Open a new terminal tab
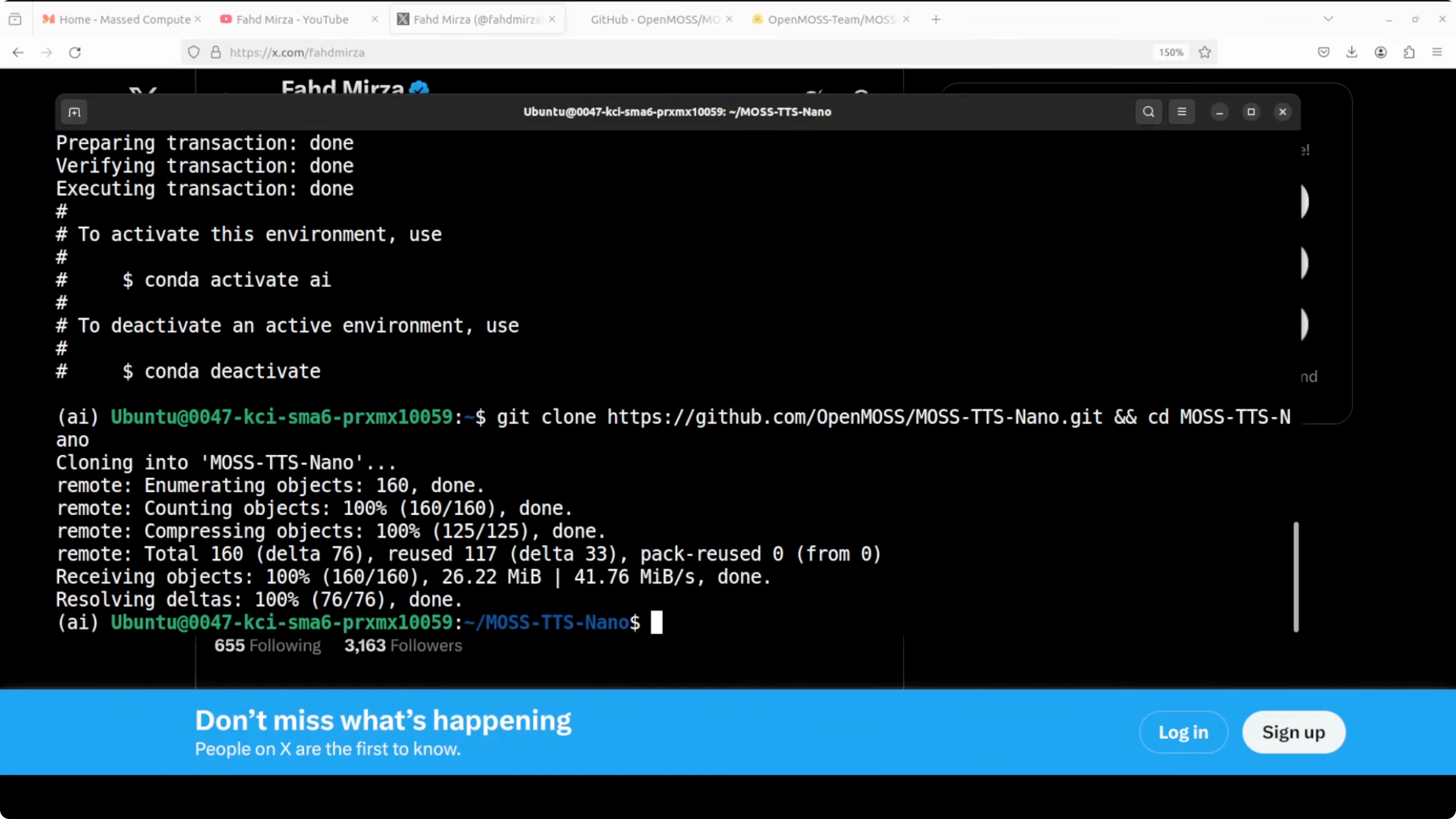This screenshot has height=819, width=1456. 74,112
